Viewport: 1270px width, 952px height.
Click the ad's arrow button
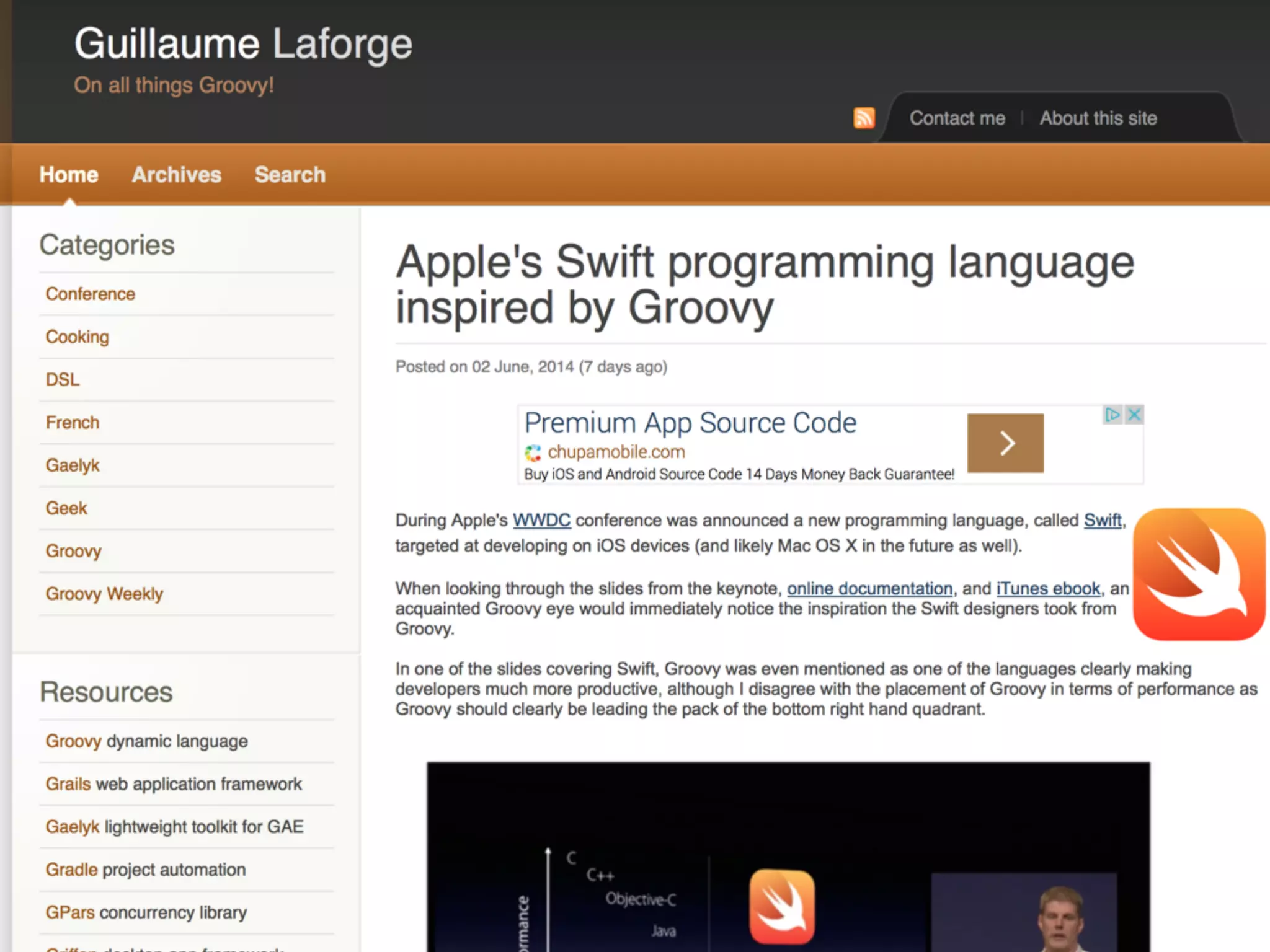click(1005, 443)
